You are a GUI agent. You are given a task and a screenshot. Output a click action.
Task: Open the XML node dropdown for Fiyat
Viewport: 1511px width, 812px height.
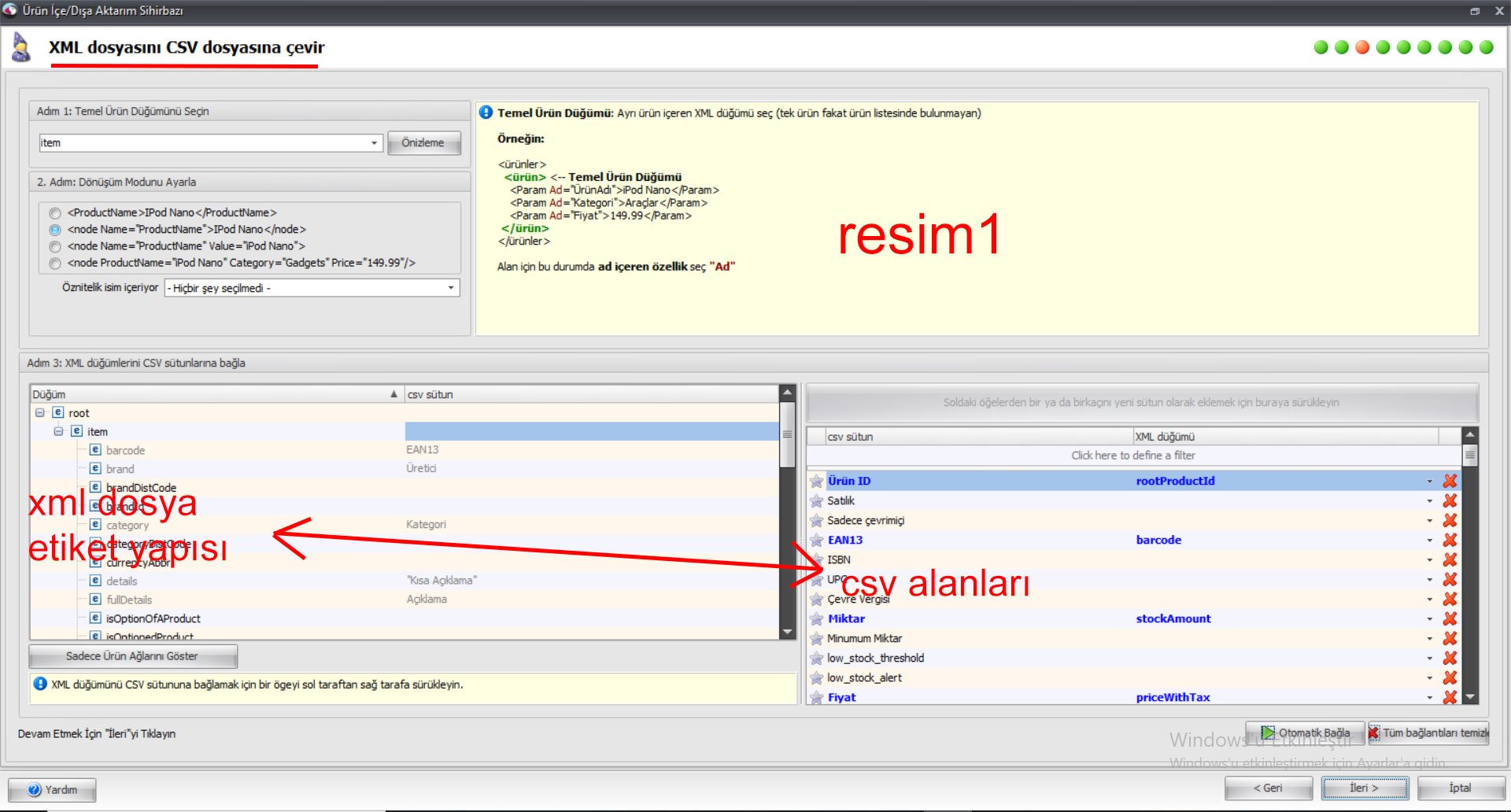(x=1429, y=697)
